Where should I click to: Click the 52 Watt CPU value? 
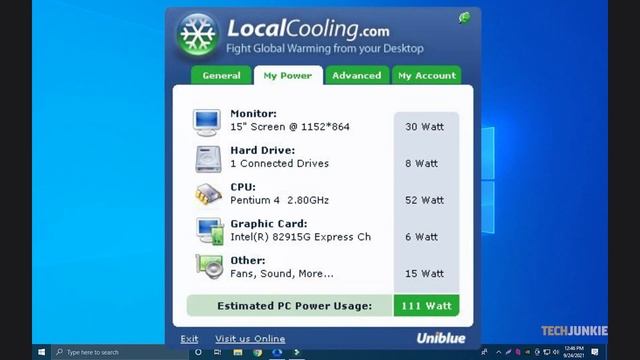coord(424,200)
